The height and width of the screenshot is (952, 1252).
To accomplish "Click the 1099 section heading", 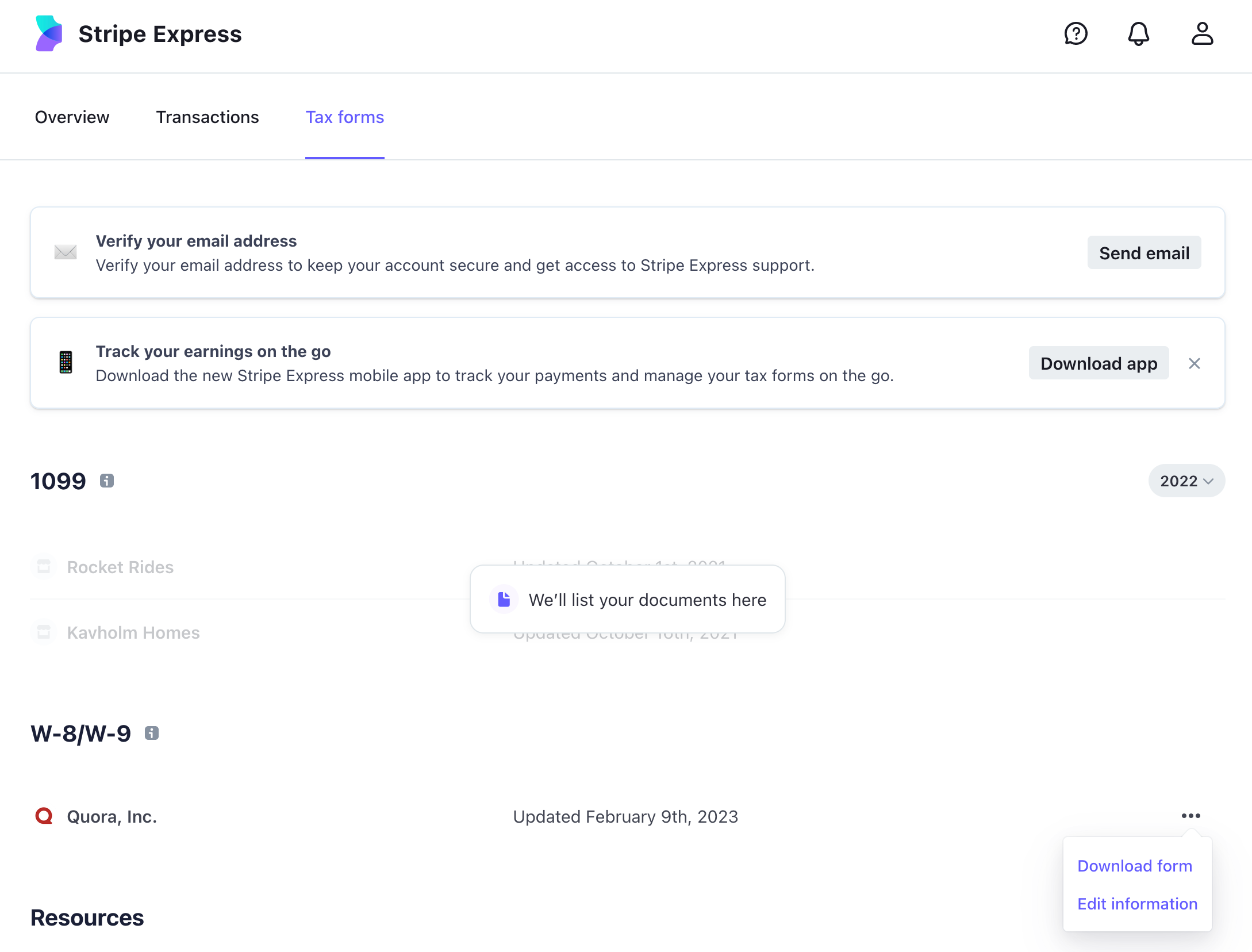I will click(x=58, y=481).
